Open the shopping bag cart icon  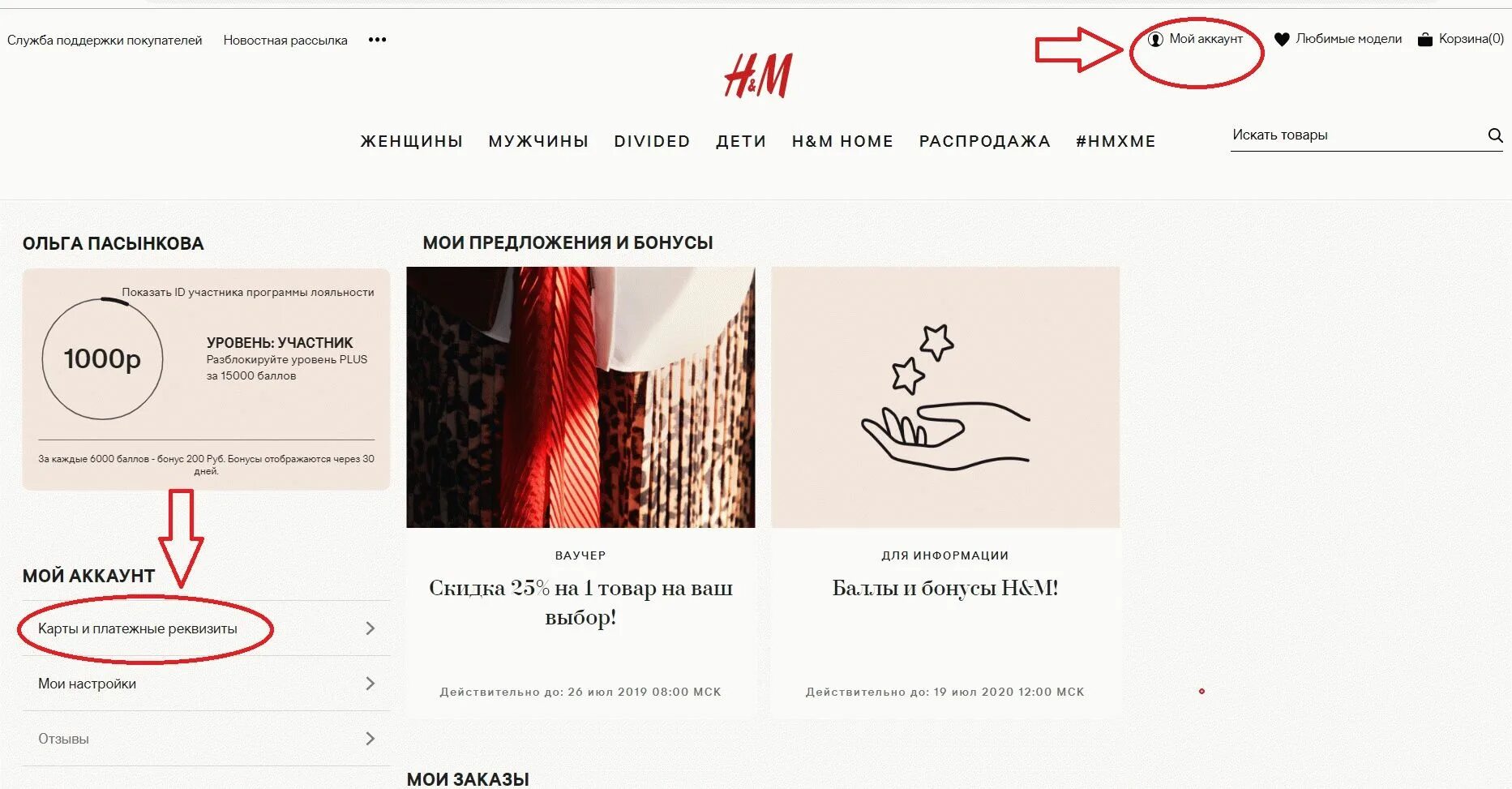(1424, 39)
